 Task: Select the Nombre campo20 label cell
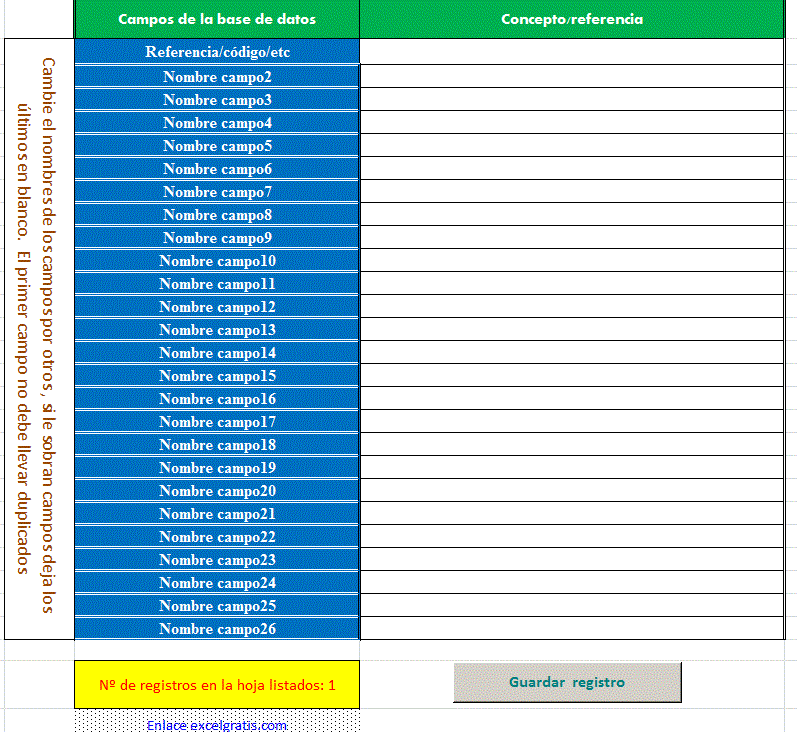point(217,490)
